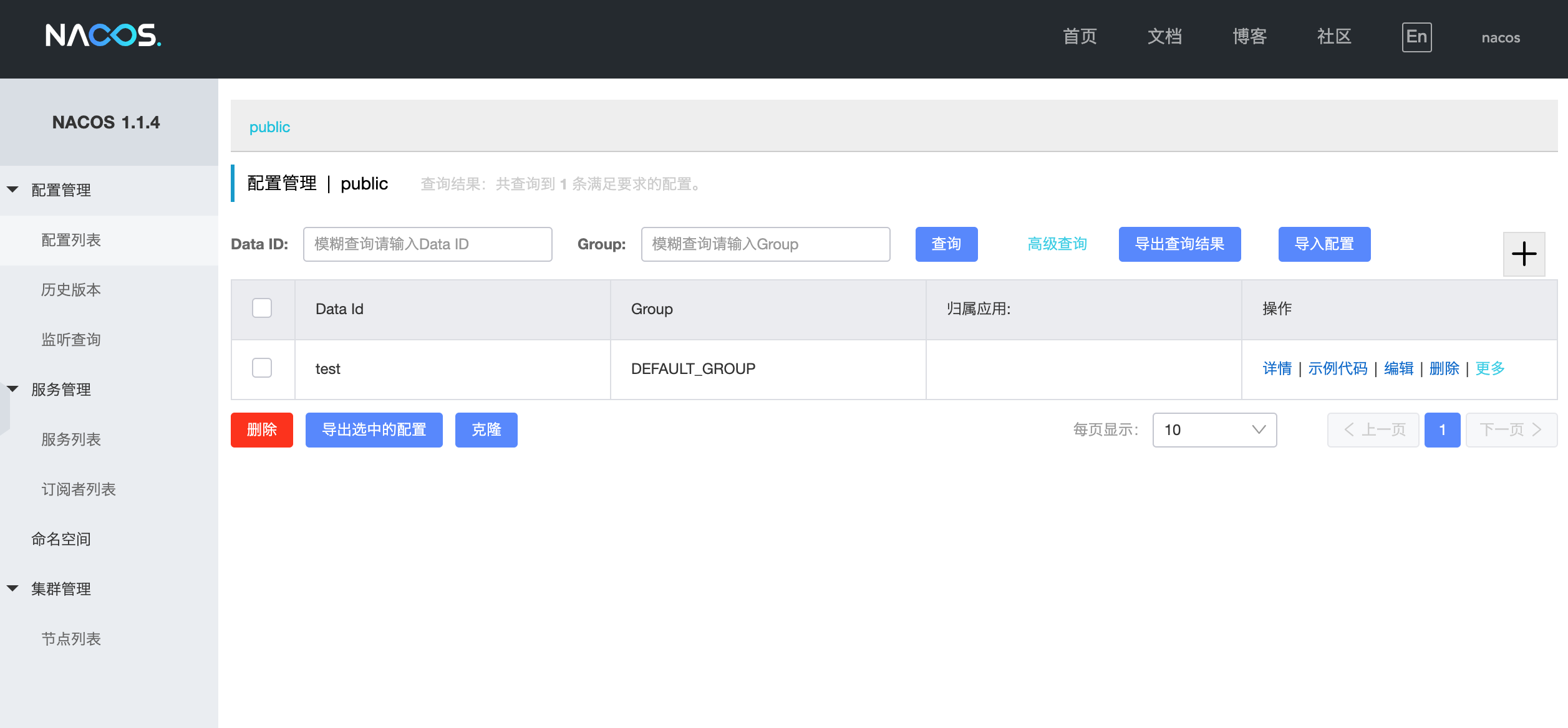
Task: Click the Data ID search input field
Action: pyautogui.click(x=427, y=244)
